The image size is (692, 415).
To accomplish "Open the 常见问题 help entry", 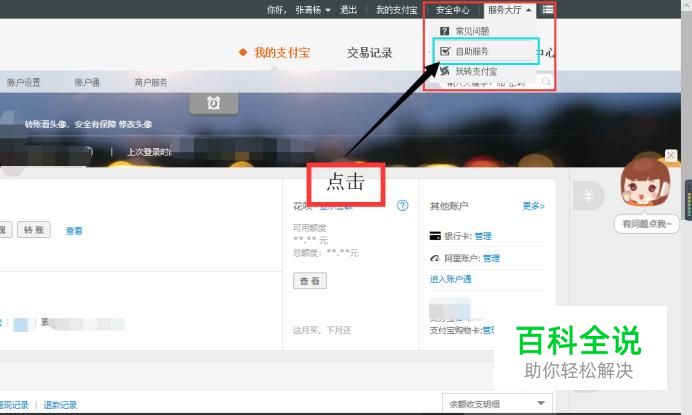I will click(472, 31).
